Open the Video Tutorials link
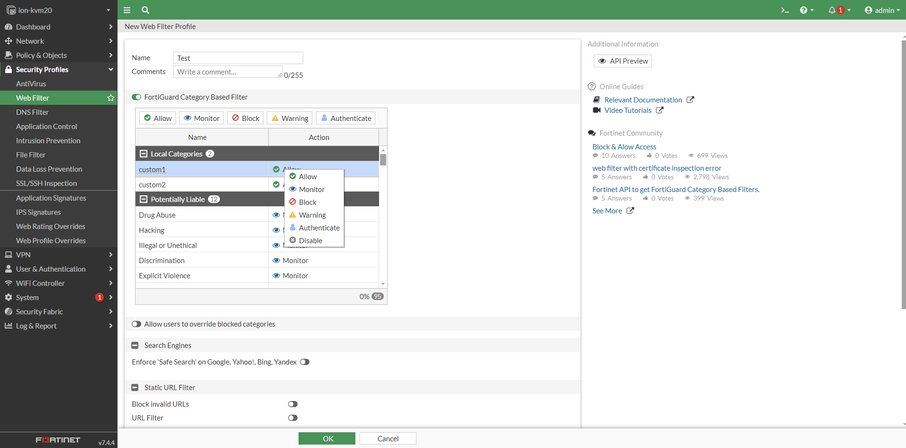This screenshot has width=906, height=448. click(x=627, y=110)
